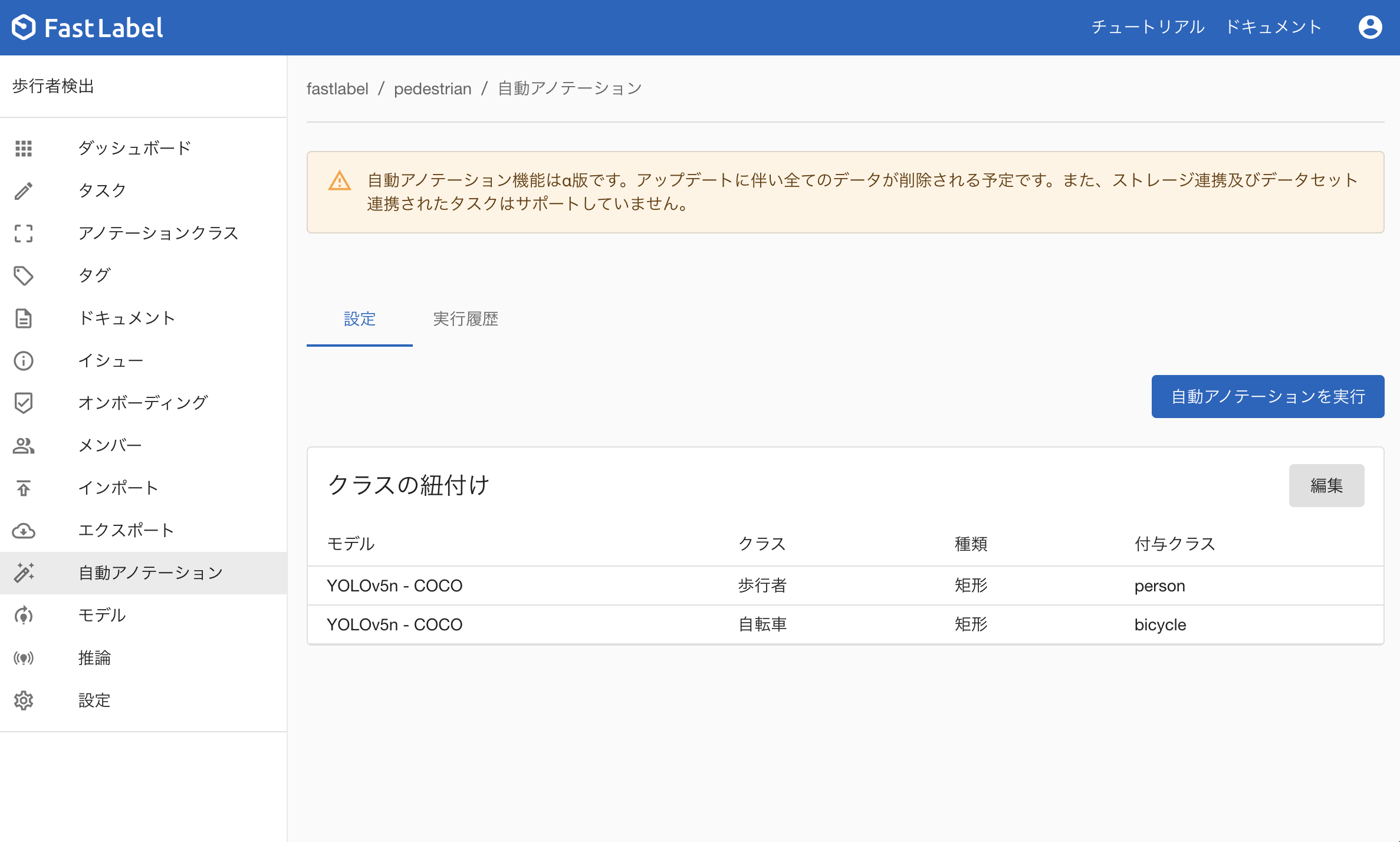Open ダッシュボード in the sidebar
The width and height of the screenshot is (1400, 842).
pos(143,148)
